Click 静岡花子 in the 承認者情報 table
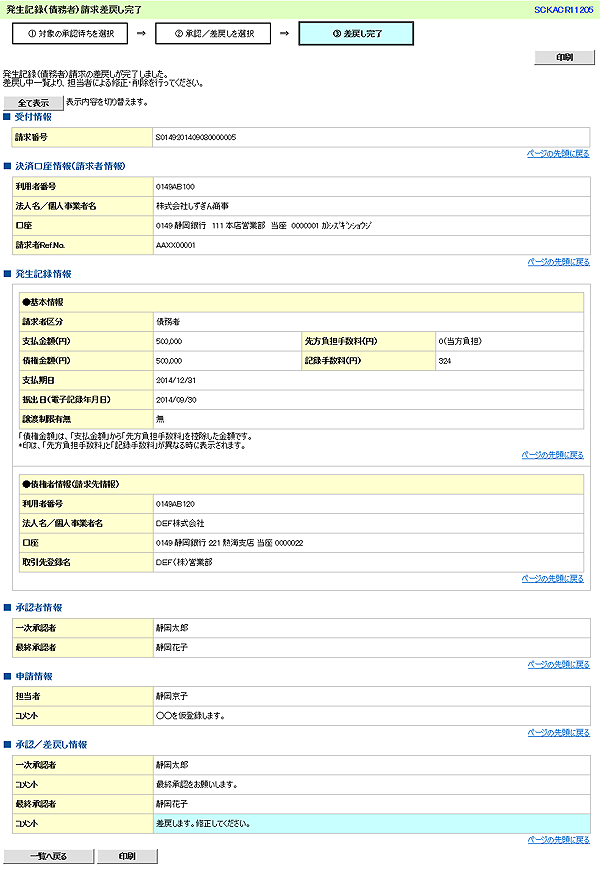Viewport: 600px width, 872px height. 172,647
